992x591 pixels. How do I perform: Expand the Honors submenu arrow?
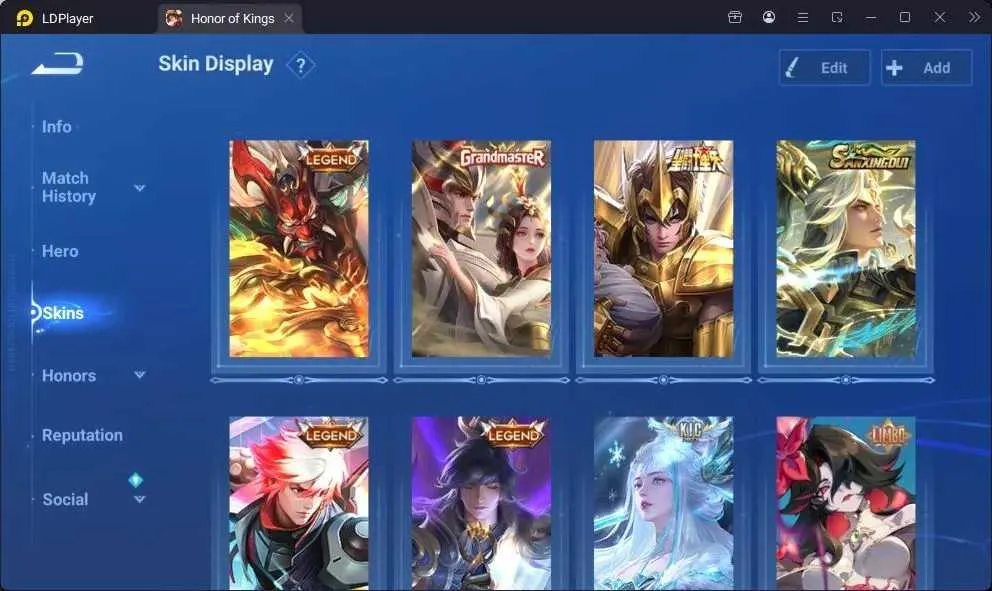click(140, 375)
